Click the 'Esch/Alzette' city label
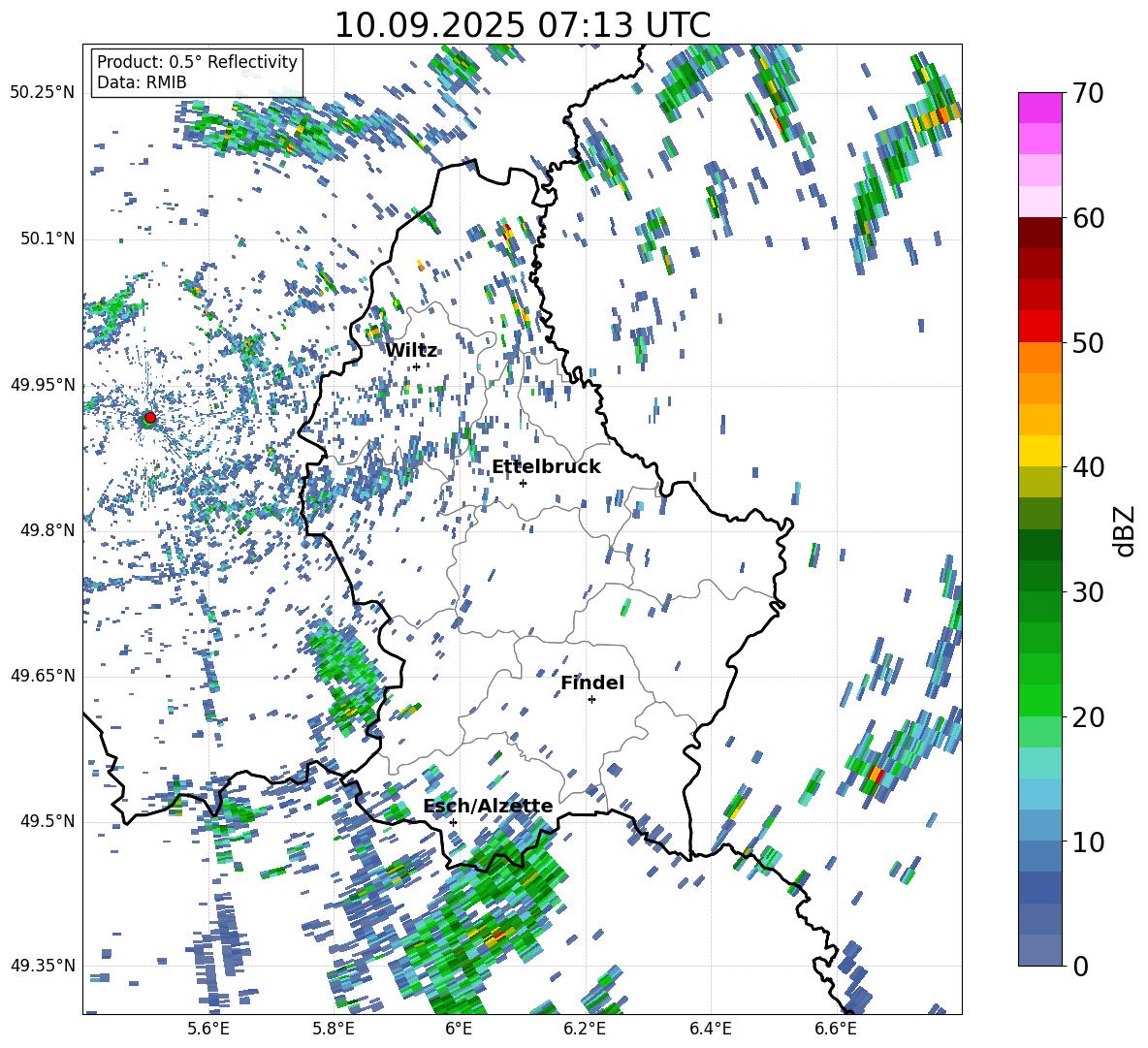Viewport: 1148px width, 1048px height. point(488,806)
